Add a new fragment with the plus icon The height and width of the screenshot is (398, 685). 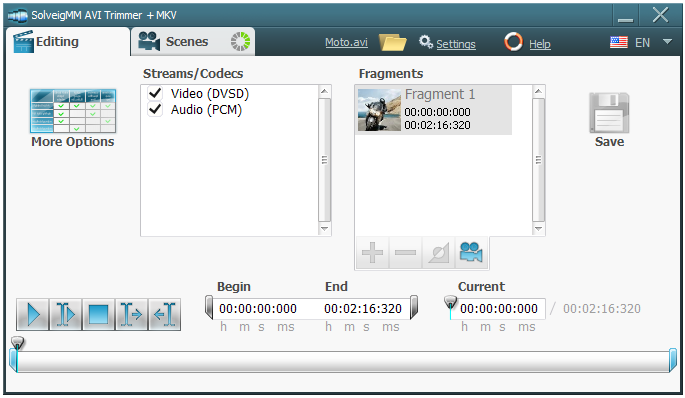[x=372, y=253]
